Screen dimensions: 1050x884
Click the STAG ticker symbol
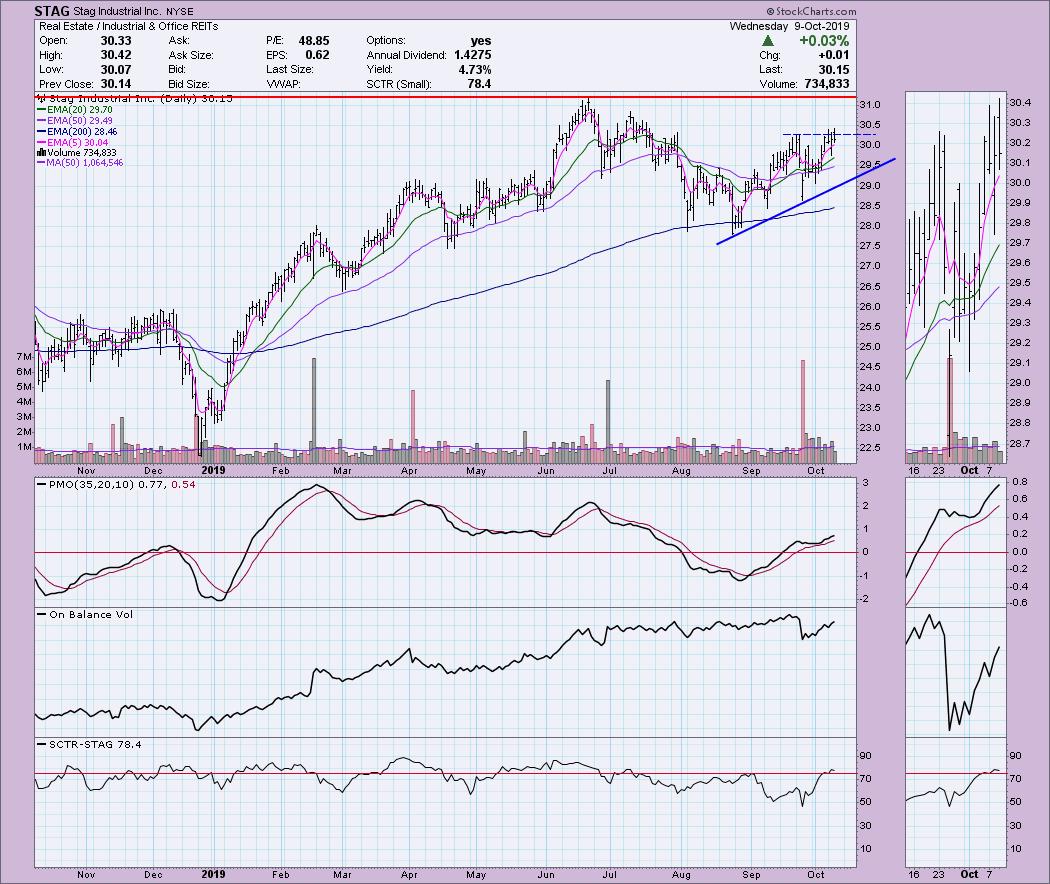52,11
